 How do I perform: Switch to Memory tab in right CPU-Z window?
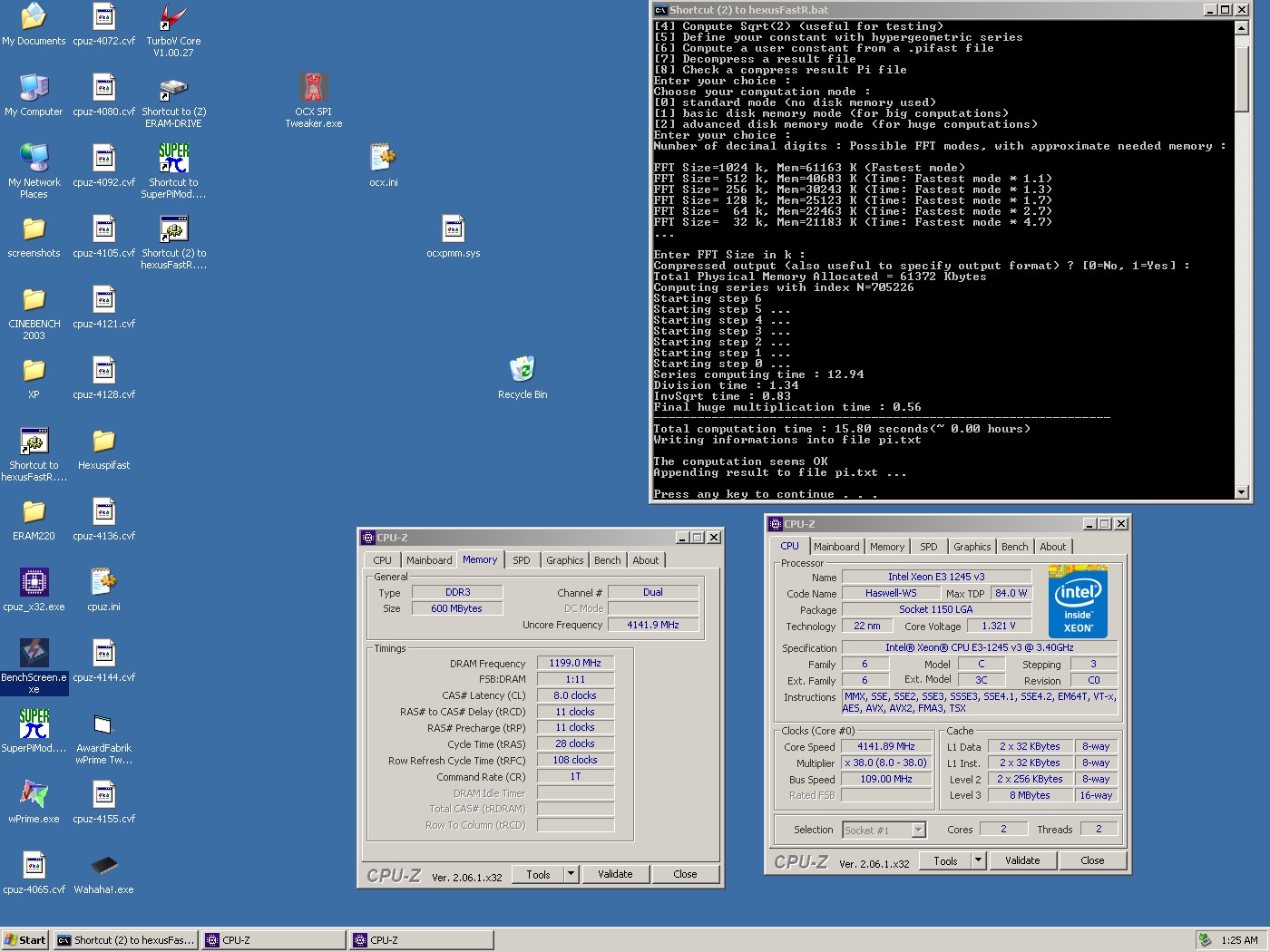coord(886,547)
